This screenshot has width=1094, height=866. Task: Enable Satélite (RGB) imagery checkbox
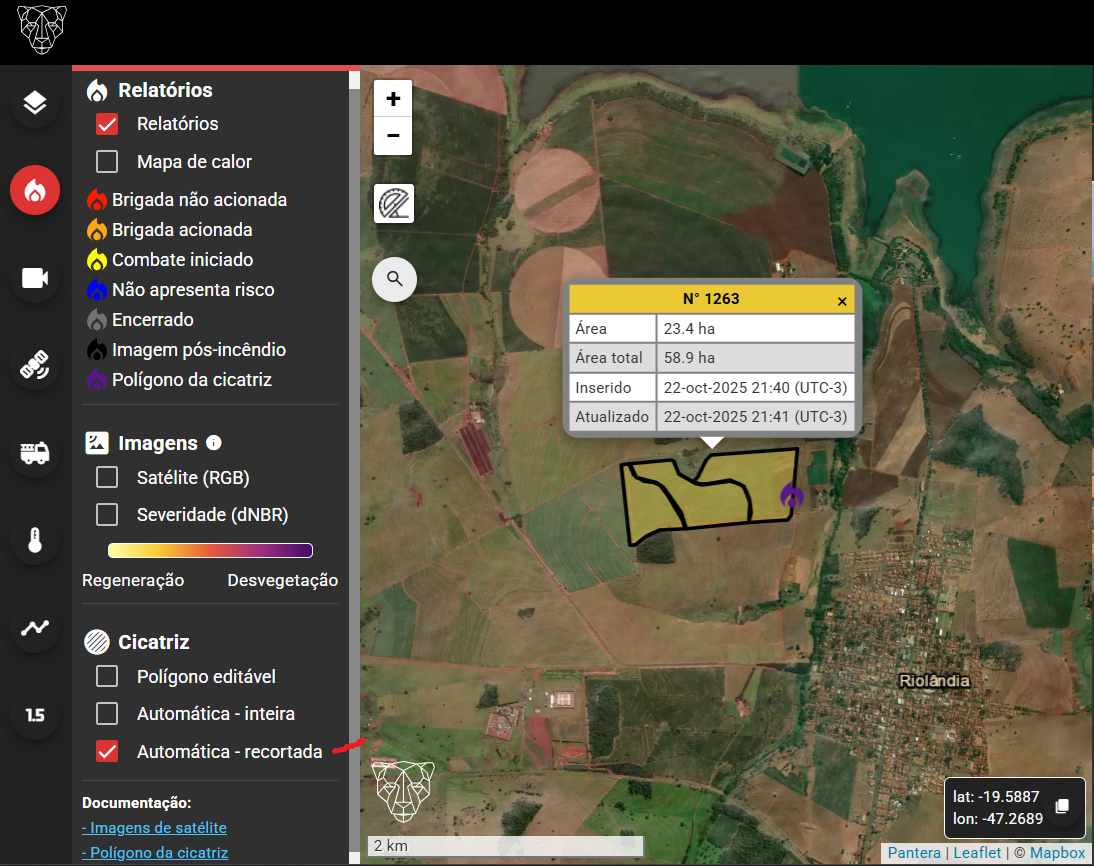(107, 478)
